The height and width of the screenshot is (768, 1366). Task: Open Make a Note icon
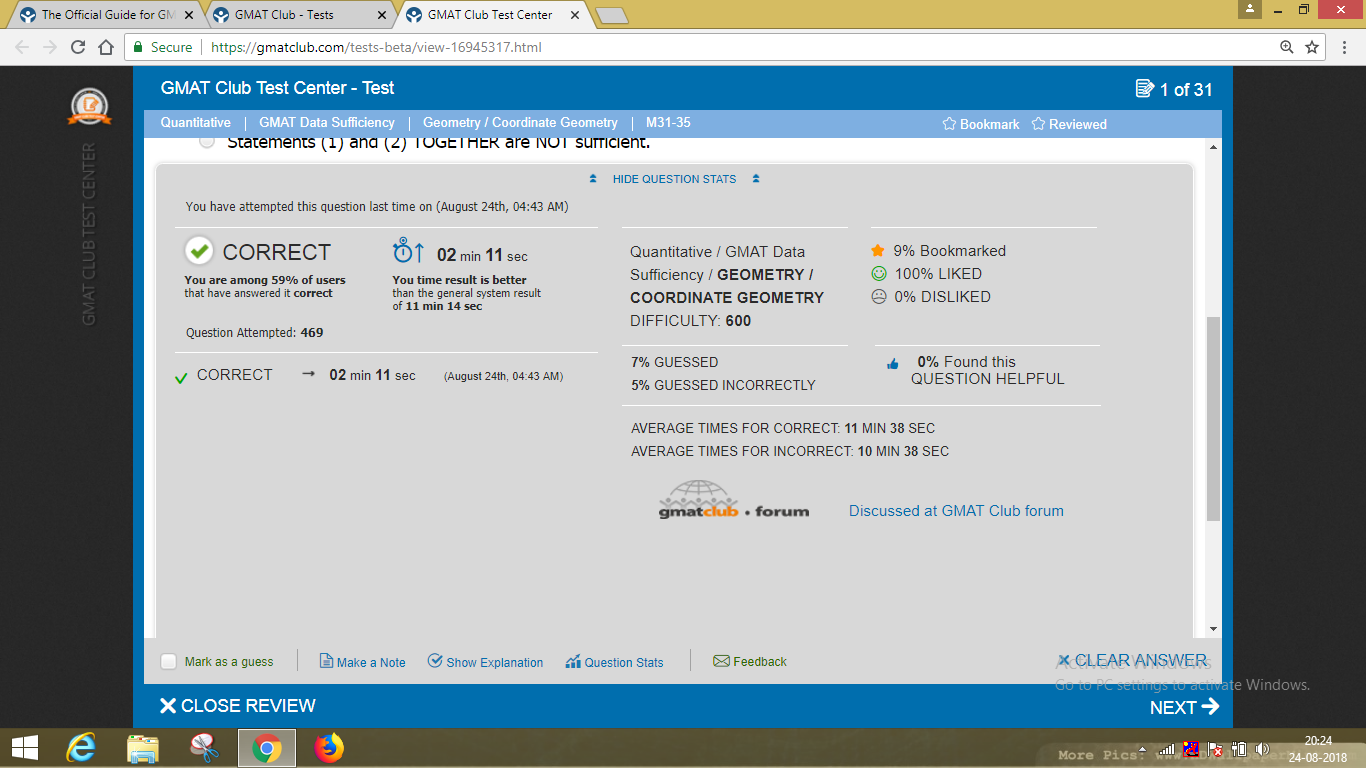[325, 661]
